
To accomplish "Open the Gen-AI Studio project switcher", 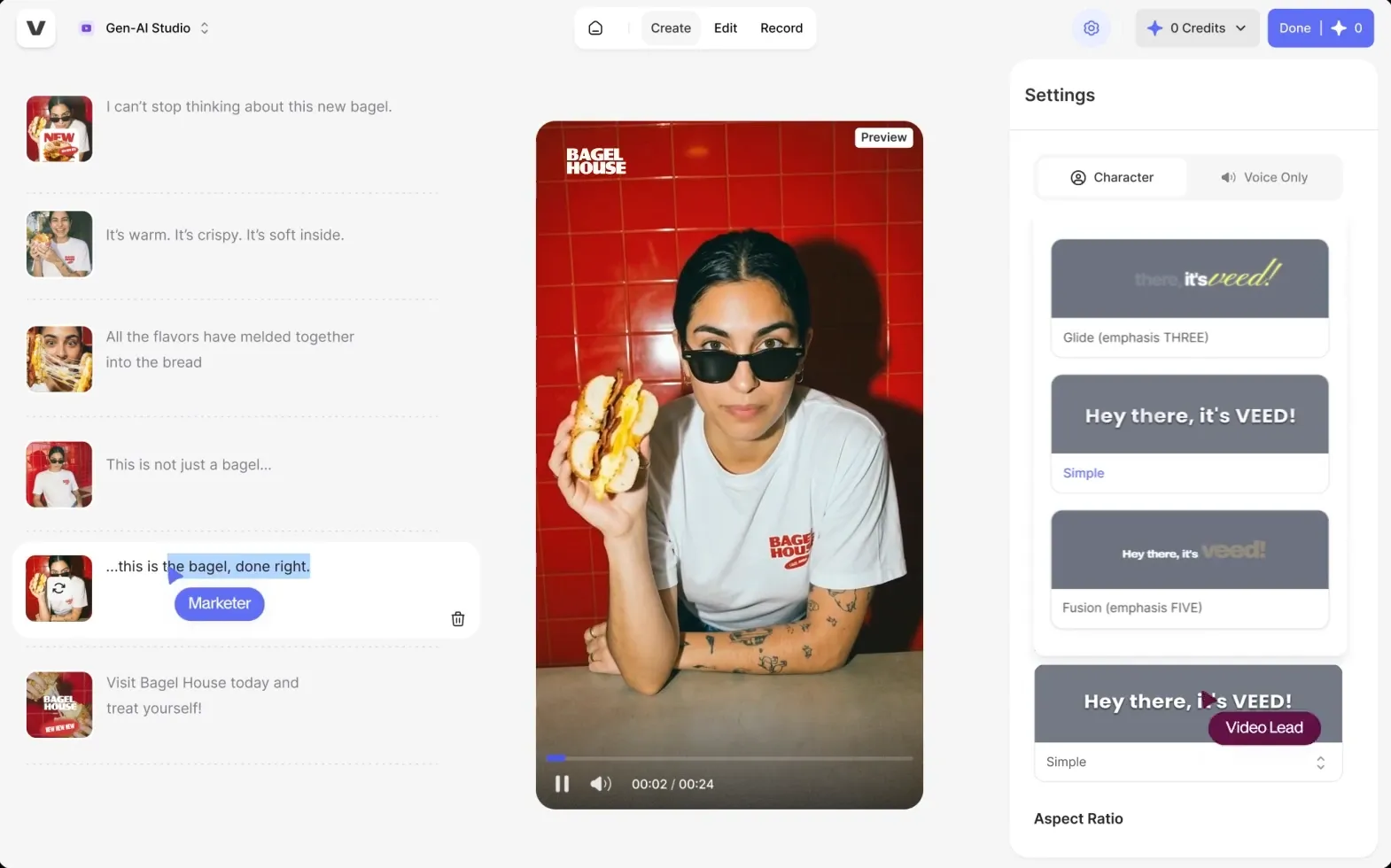I will [x=145, y=28].
